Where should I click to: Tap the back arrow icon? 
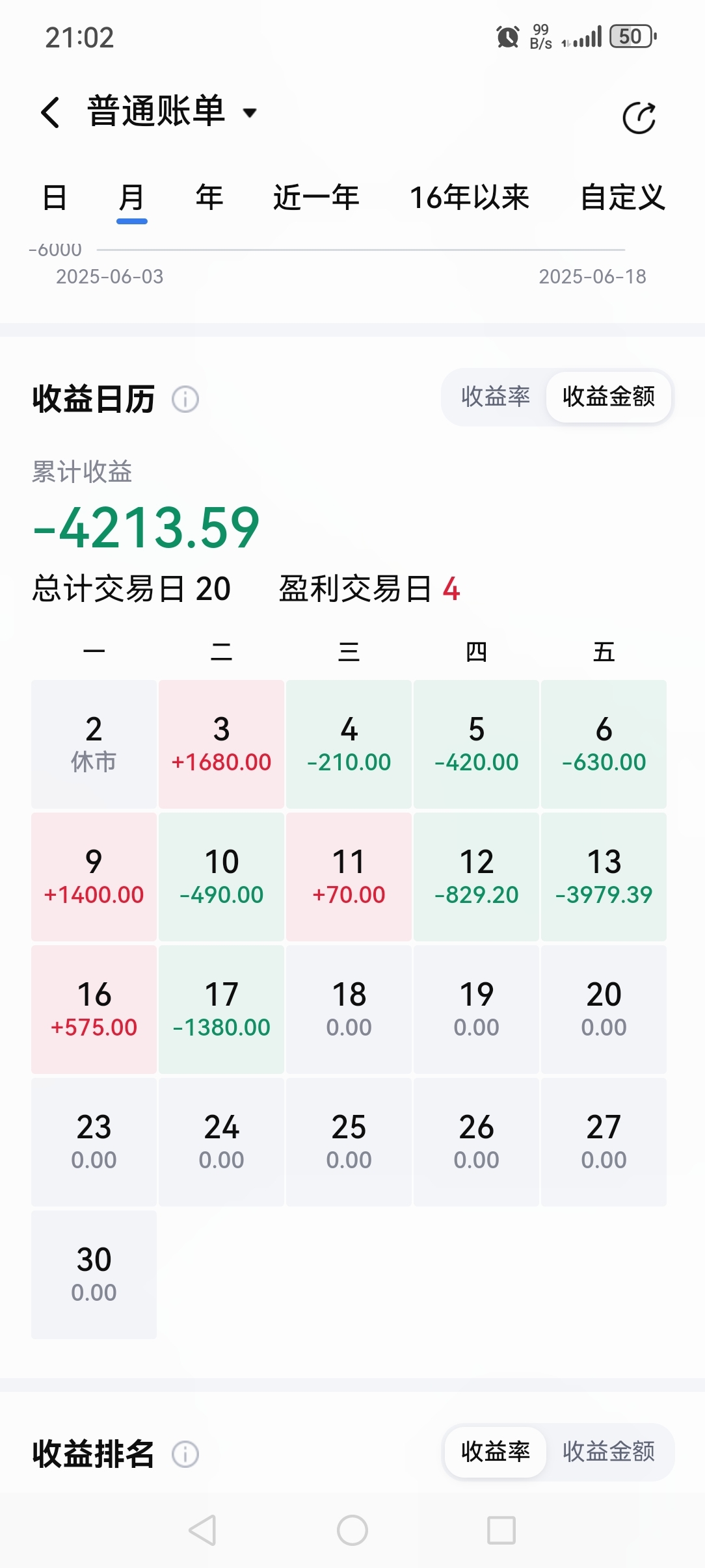pyautogui.click(x=50, y=112)
